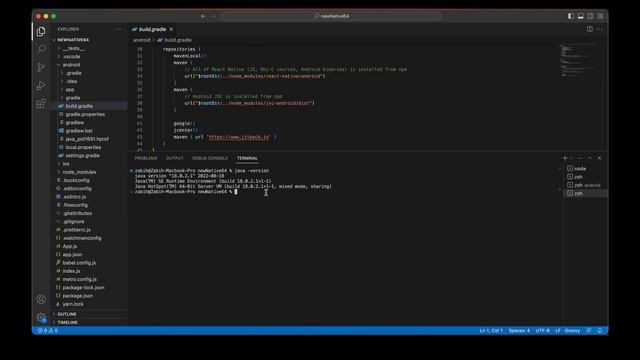Toggle primary side bar layout icon
Image resolution: width=640 pixels, height=360 pixels.
571,16
